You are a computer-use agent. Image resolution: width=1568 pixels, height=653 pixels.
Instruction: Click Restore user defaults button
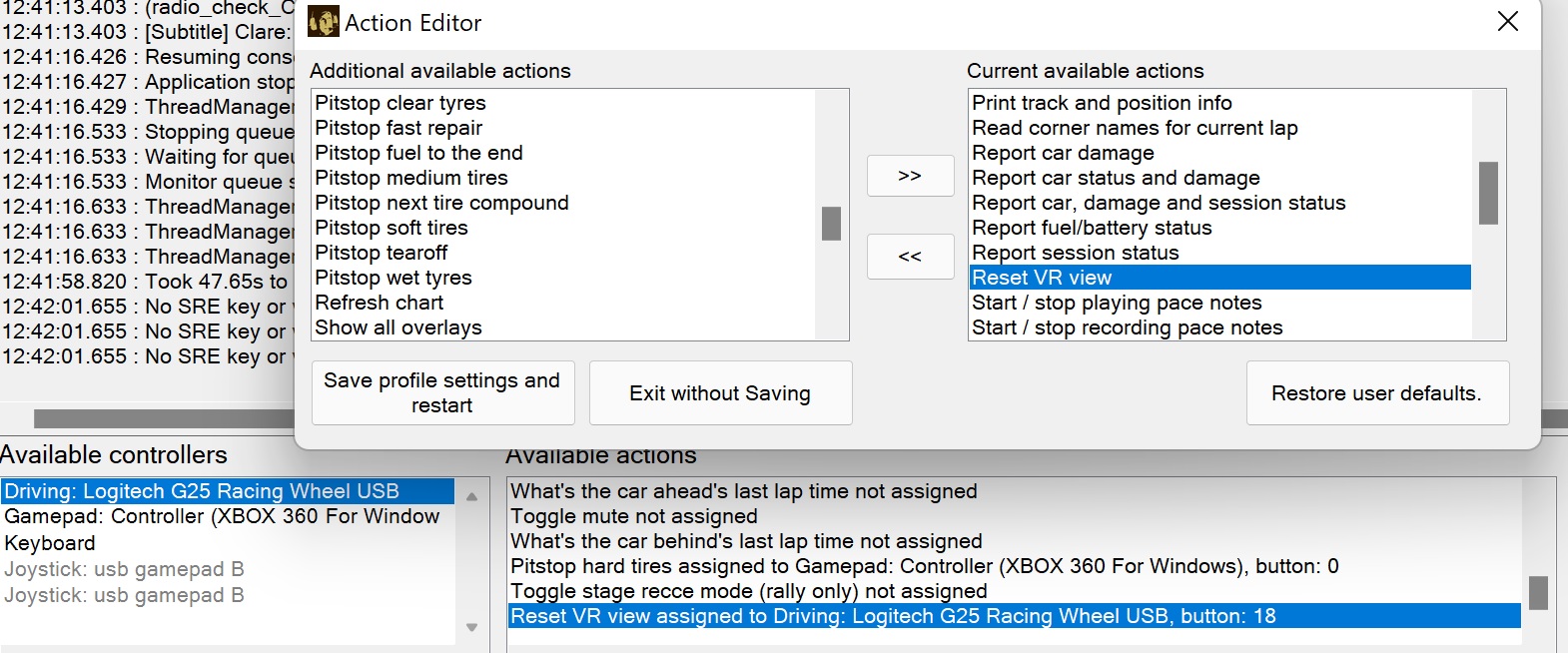(1377, 392)
